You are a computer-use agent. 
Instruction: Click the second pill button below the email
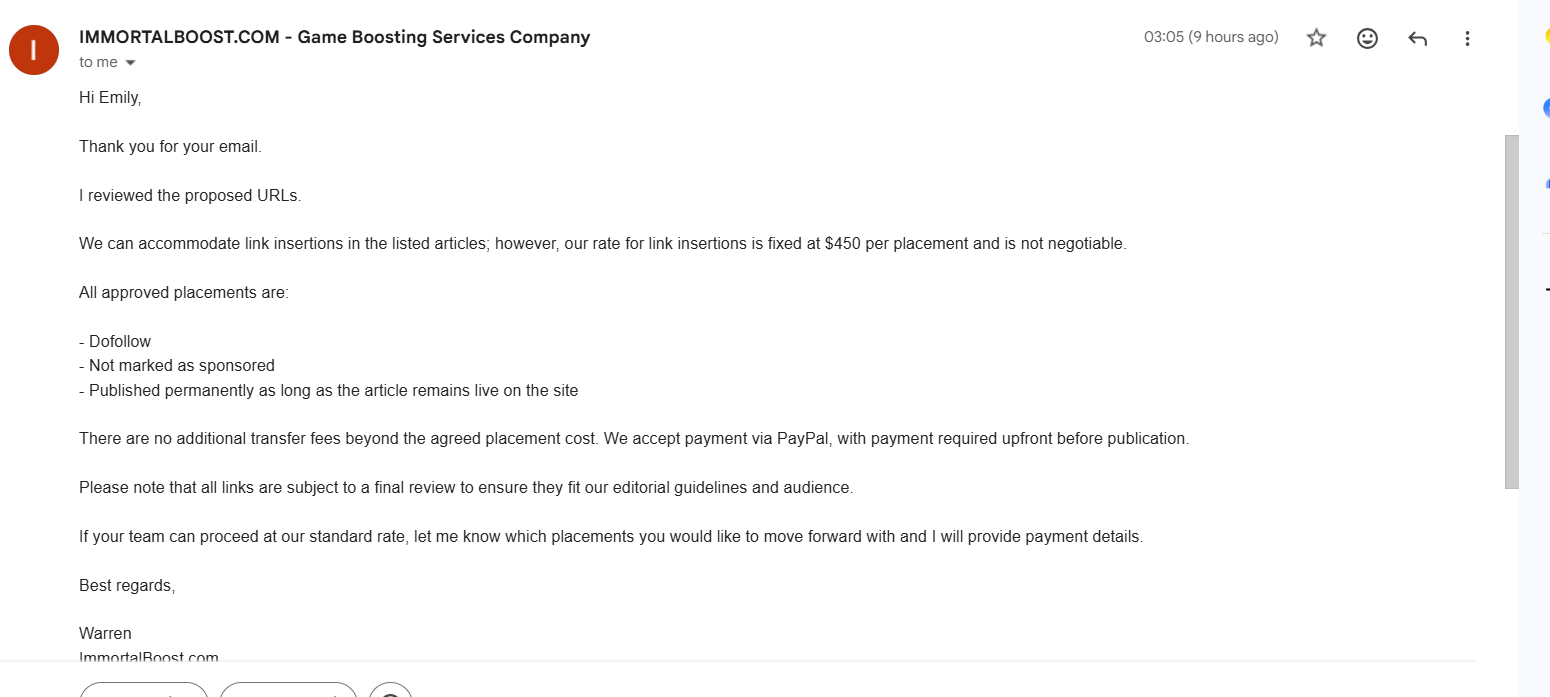tap(288, 690)
